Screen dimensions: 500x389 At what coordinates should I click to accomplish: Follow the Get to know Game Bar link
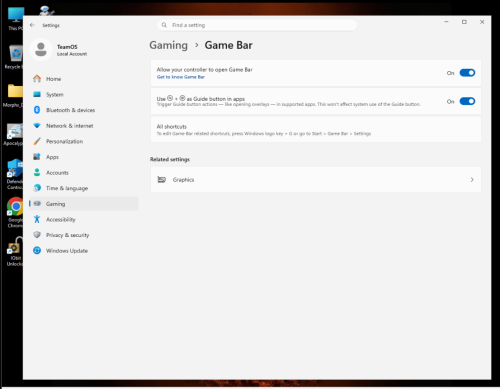click(181, 77)
